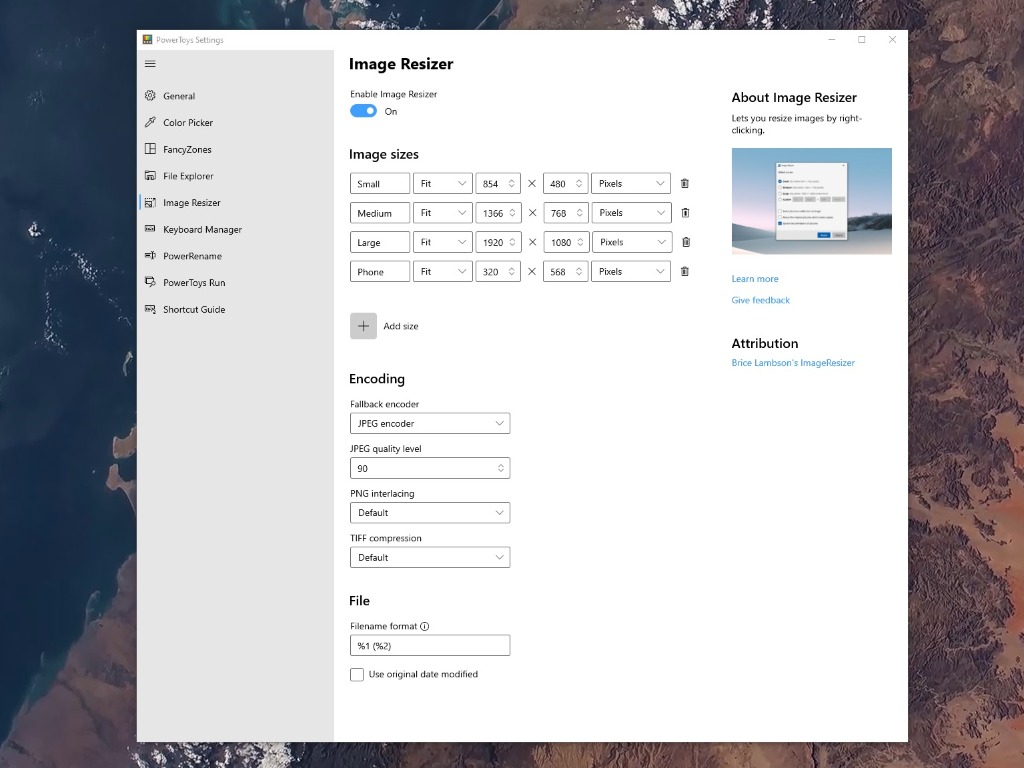1024x768 pixels.
Task: Open the Fallback encoder dropdown
Action: [x=430, y=423]
